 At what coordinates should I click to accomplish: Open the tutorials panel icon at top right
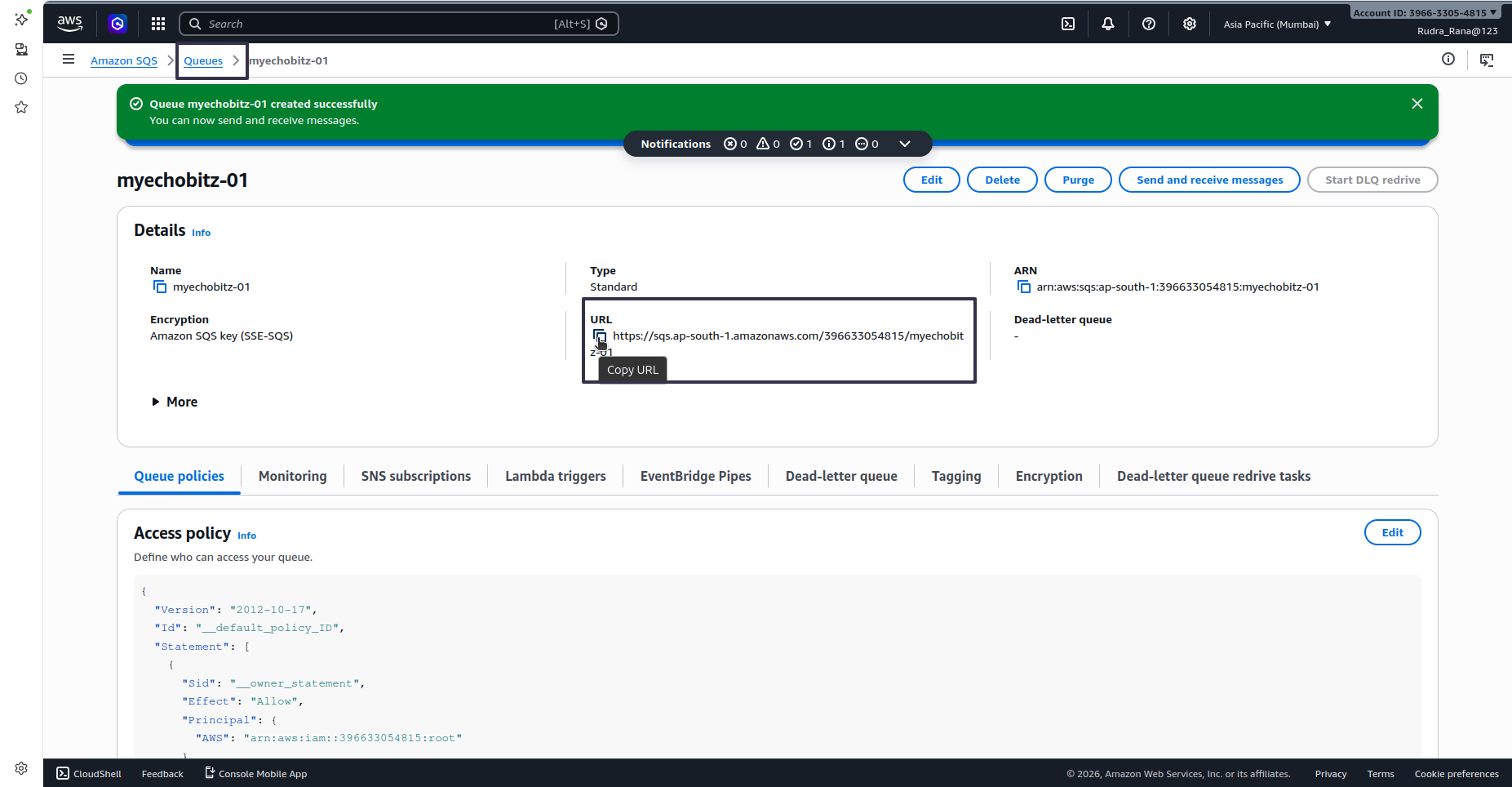(x=1487, y=60)
